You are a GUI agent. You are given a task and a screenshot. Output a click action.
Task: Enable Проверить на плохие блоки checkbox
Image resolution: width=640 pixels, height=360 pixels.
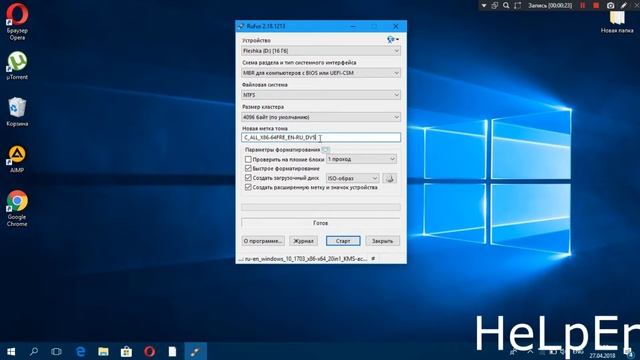click(x=248, y=159)
